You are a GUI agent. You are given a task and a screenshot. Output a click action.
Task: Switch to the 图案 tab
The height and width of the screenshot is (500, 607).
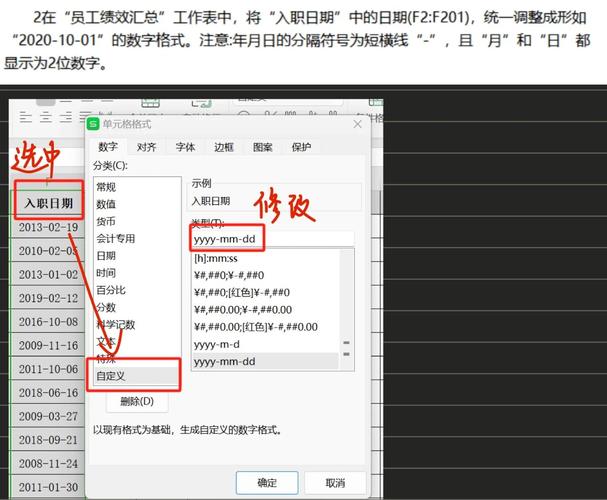(x=262, y=147)
